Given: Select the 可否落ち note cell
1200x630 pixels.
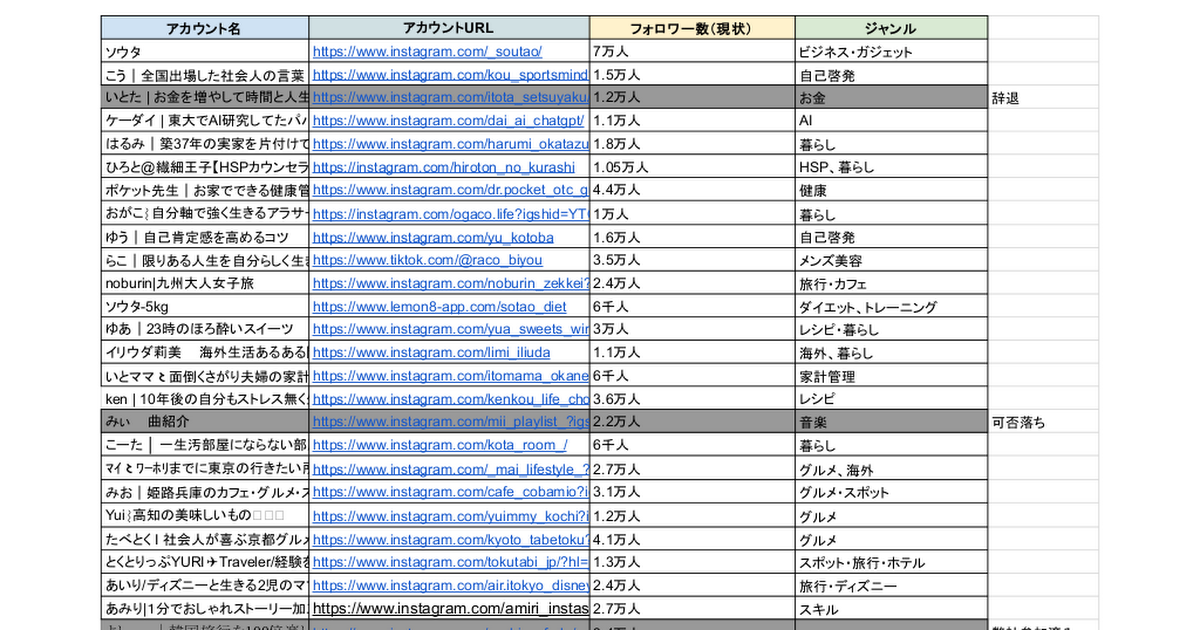Looking at the screenshot, I should click(x=1043, y=422).
